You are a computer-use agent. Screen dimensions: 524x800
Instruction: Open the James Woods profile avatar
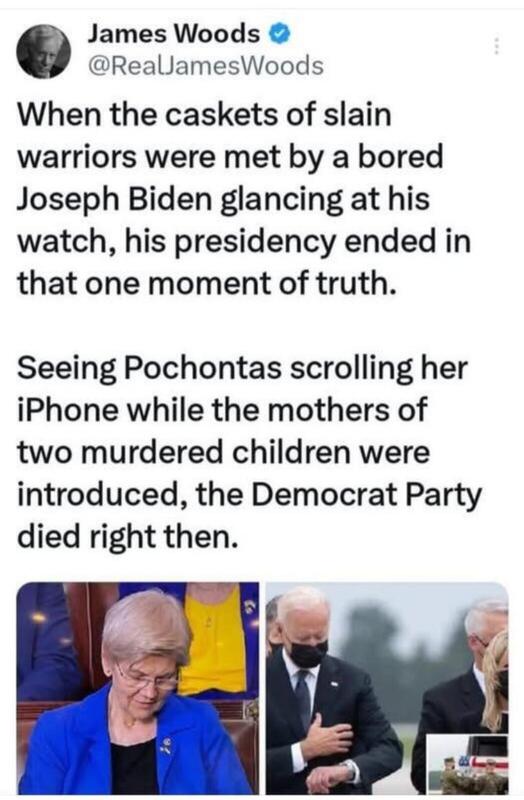pos(44,52)
